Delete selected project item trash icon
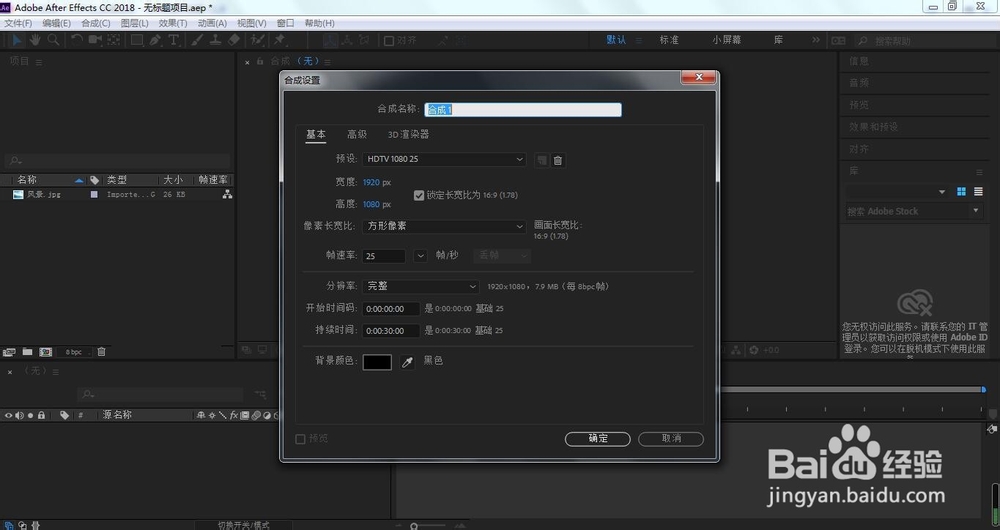This screenshot has height=530, width=1000. click(x=101, y=351)
